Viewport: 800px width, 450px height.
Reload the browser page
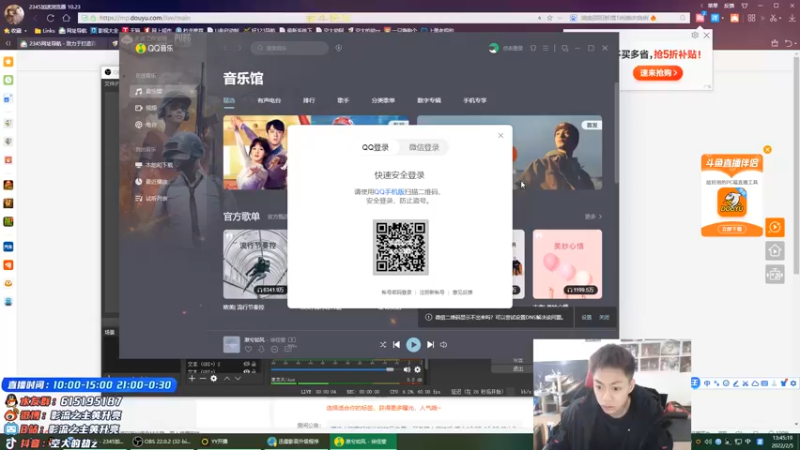[x=51, y=18]
